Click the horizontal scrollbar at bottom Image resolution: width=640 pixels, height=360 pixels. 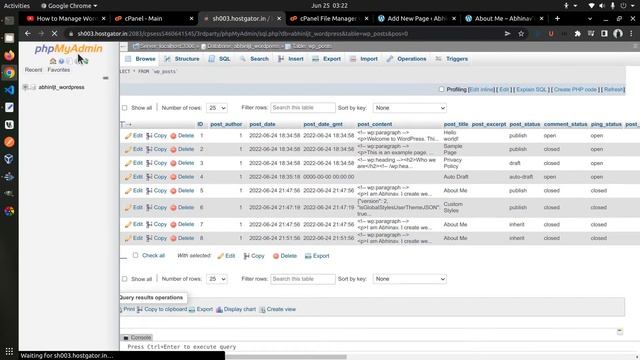click(286, 357)
